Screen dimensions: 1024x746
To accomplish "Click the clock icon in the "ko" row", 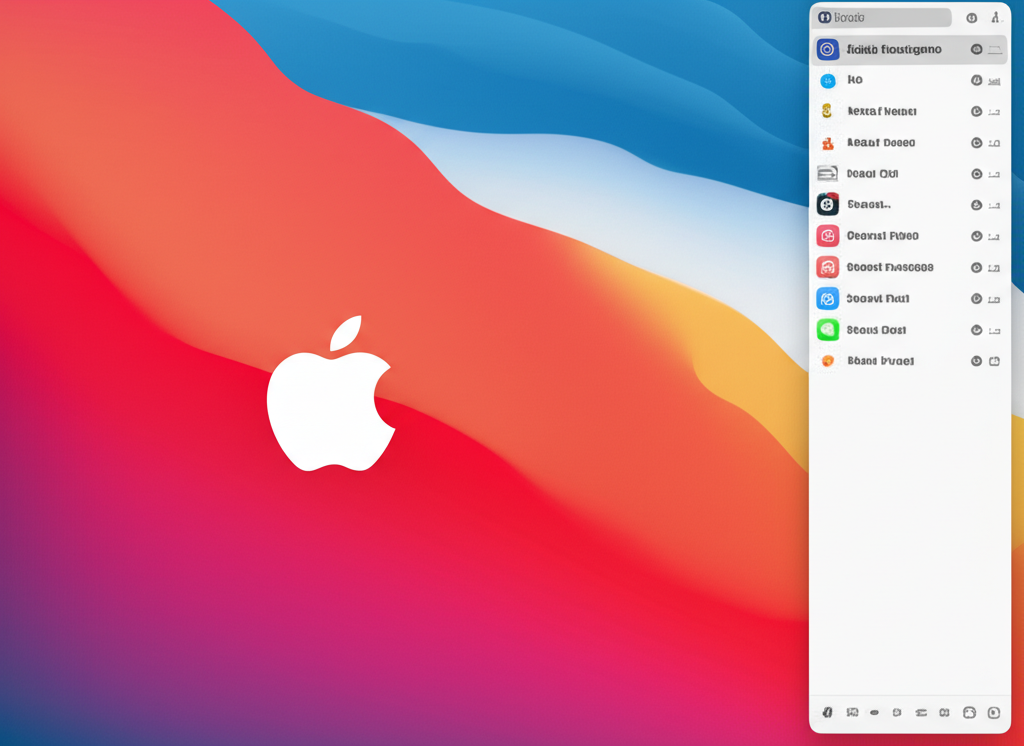I will tap(976, 80).
